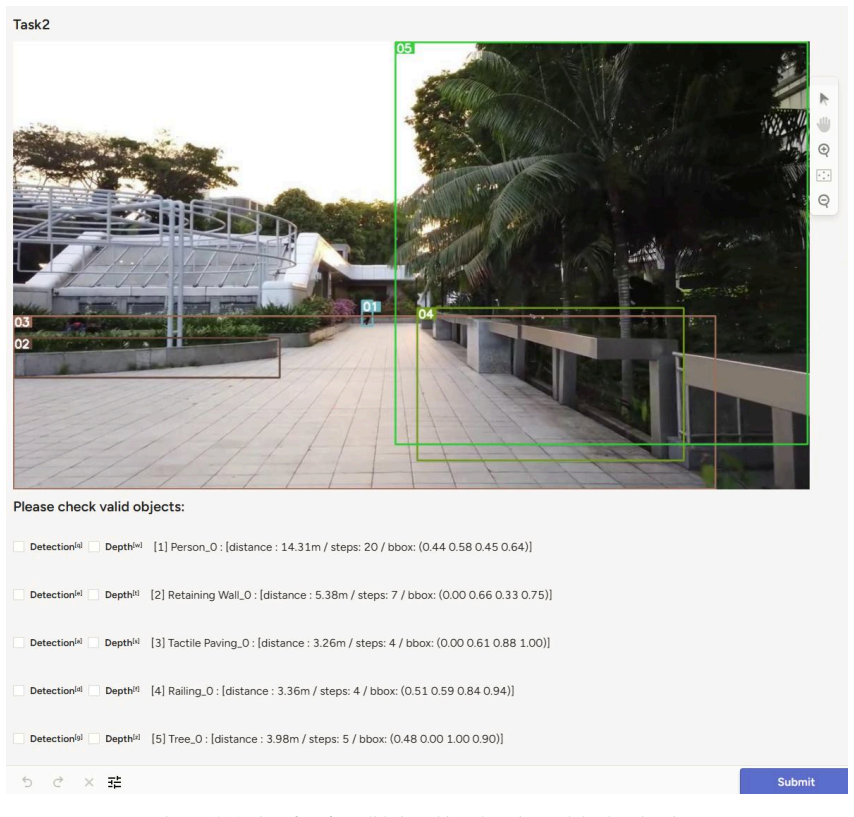Clear with the X icon
The height and width of the screenshot is (817, 854).
point(89,782)
